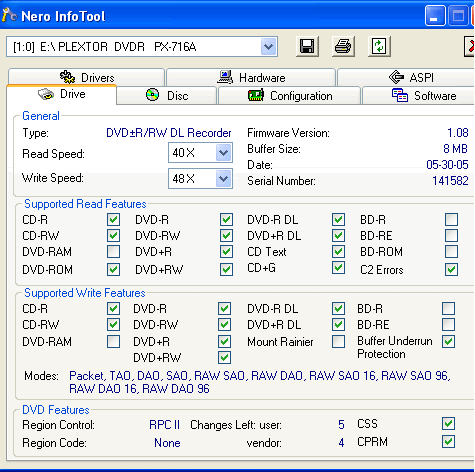The width and height of the screenshot is (475, 472).
Task: Toggle the BD-ROM read checkbox
Action: pyautogui.click(x=451, y=252)
